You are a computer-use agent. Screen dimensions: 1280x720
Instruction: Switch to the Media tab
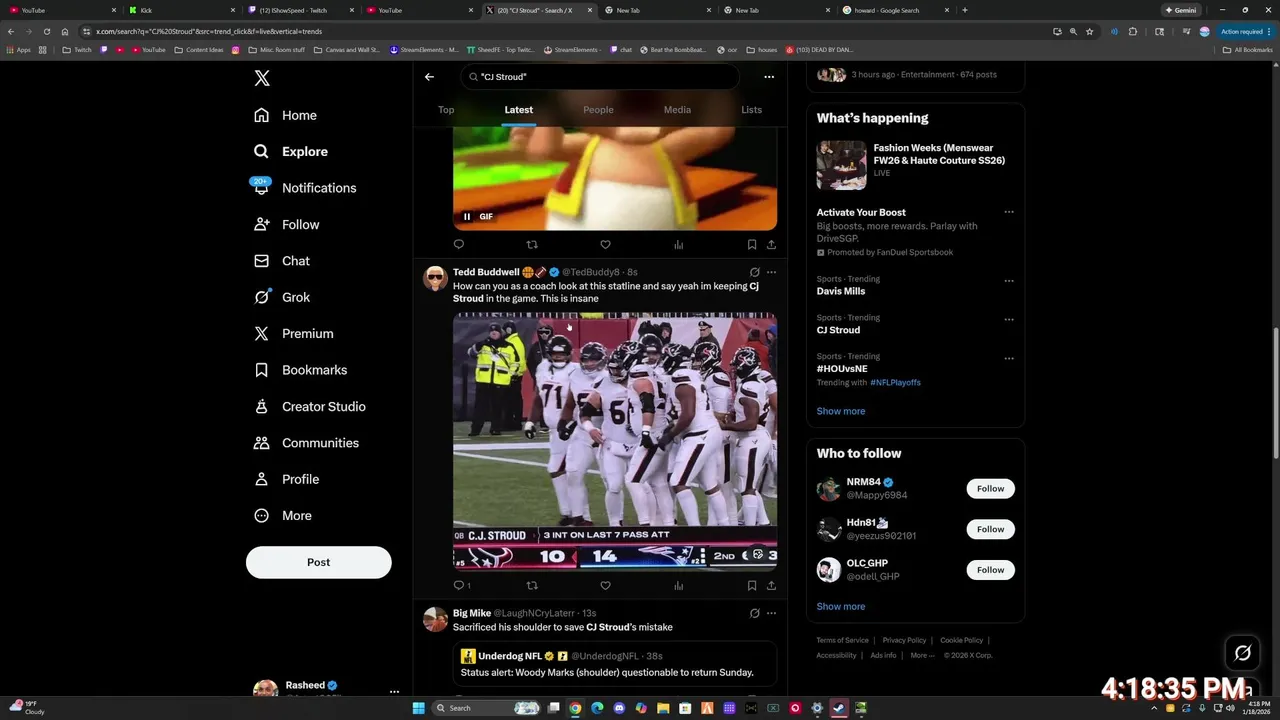pos(677,110)
